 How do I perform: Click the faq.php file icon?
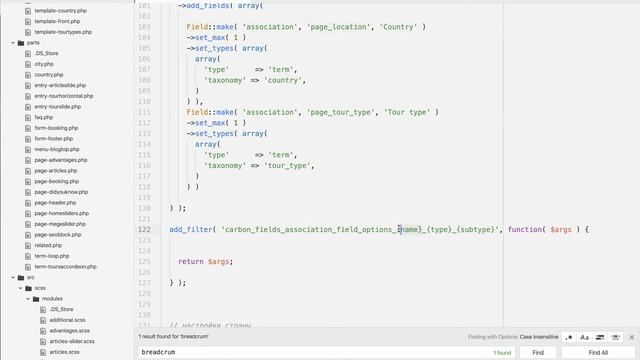pyautogui.click(x=28, y=117)
